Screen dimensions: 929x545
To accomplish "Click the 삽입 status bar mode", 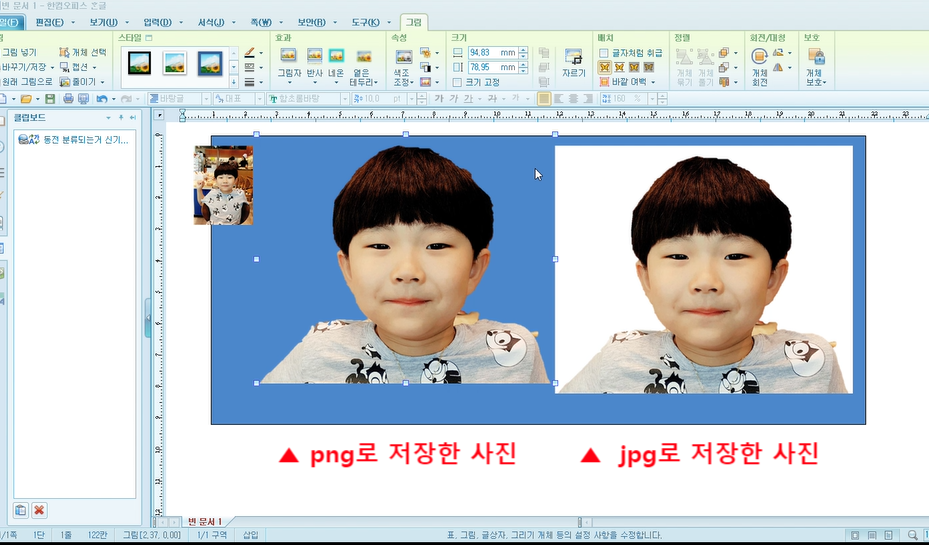I will (251, 535).
